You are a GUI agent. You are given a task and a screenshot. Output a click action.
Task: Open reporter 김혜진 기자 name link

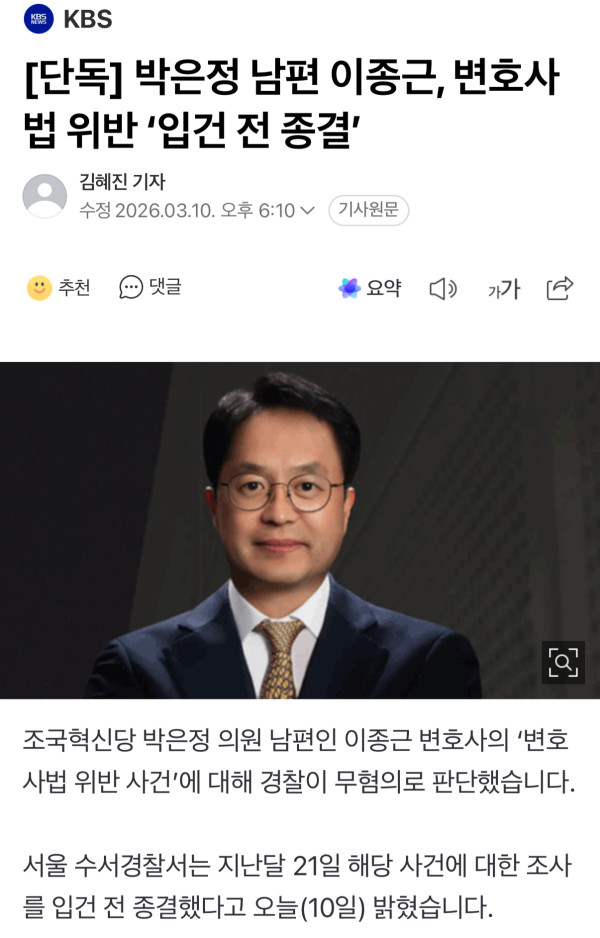pos(122,181)
